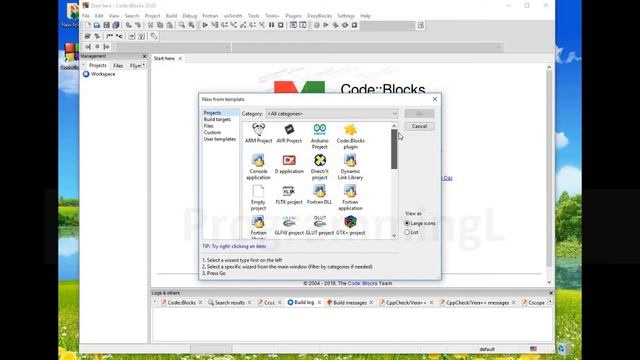Click the Start here page scroll-down arrow
Screen dimensions: 640x360
[x=549, y=282]
